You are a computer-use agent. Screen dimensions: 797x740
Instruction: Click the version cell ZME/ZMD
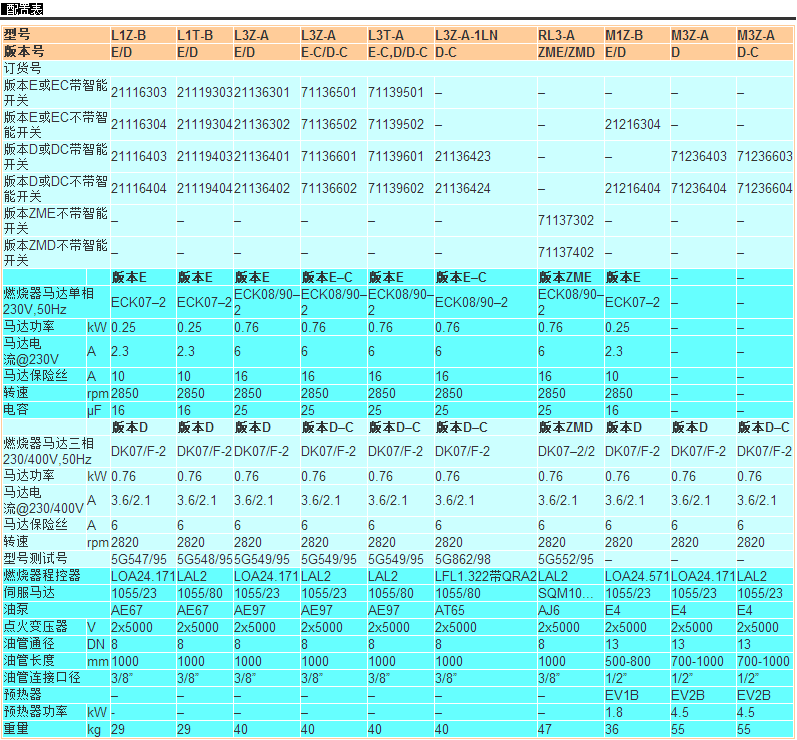[x=566, y=52]
